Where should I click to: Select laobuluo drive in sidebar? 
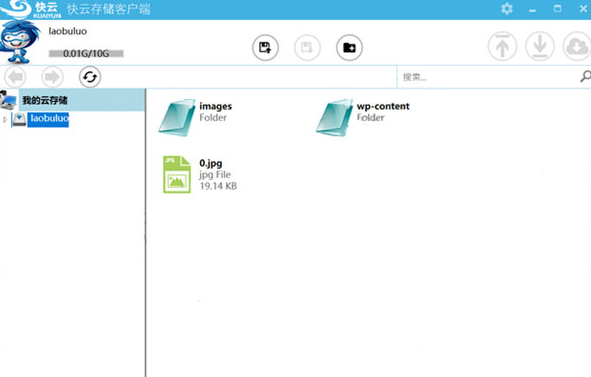point(49,119)
